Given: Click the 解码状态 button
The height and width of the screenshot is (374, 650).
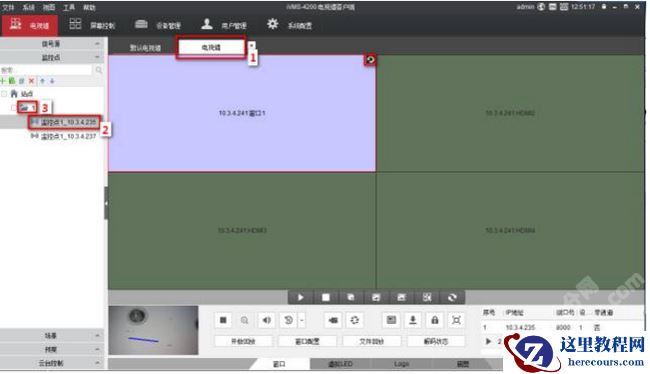Looking at the screenshot, I should [436, 341].
